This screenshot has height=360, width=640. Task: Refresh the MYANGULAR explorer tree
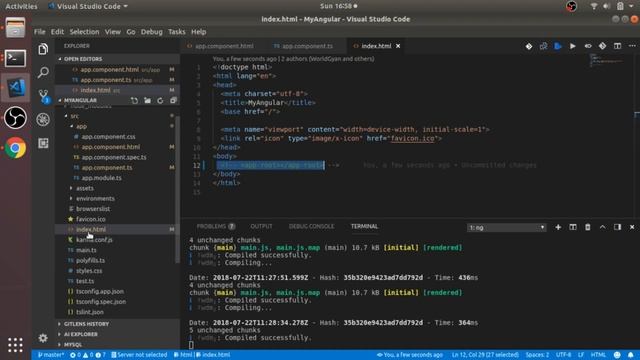[160, 100]
